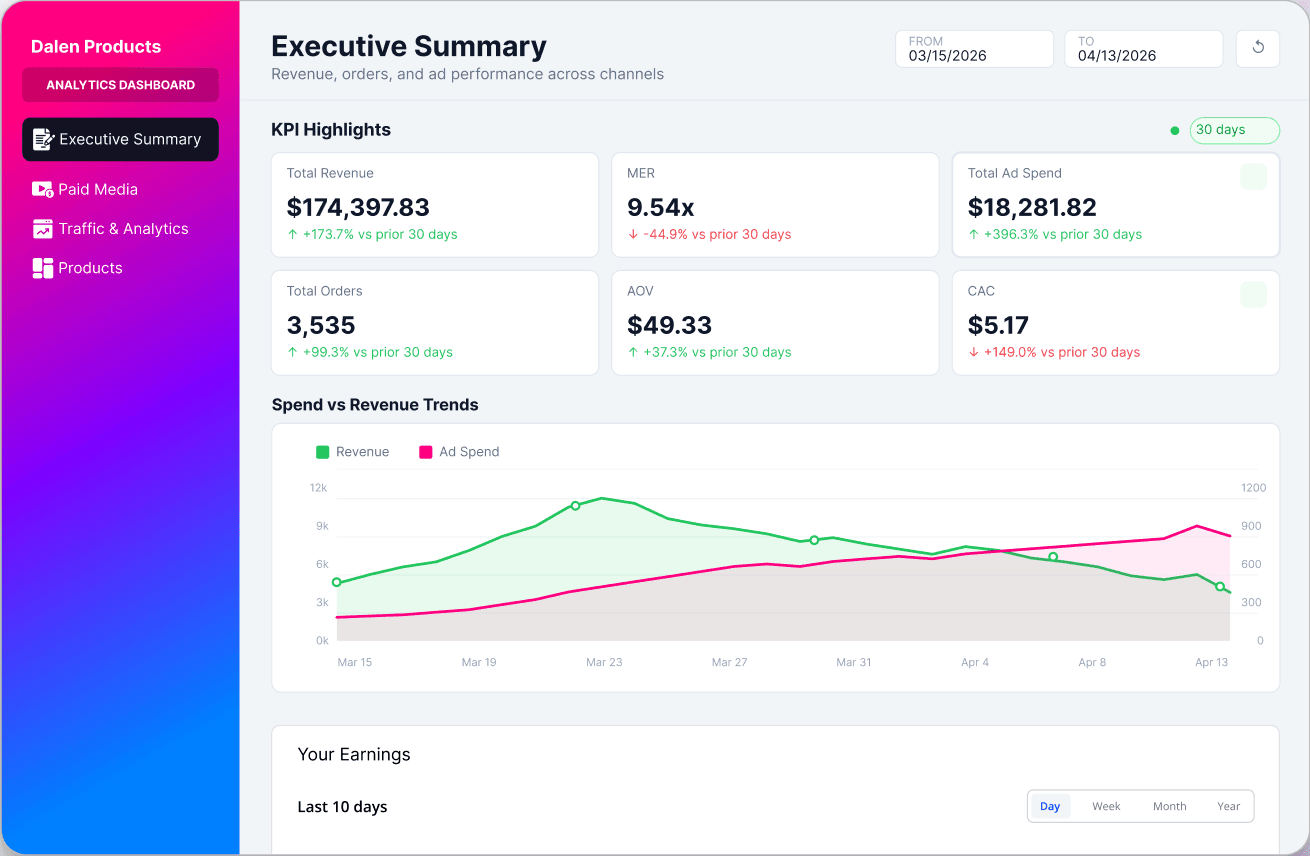Click the Executive Summary sidebar icon
The image size is (1310, 856).
pos(43,139)
